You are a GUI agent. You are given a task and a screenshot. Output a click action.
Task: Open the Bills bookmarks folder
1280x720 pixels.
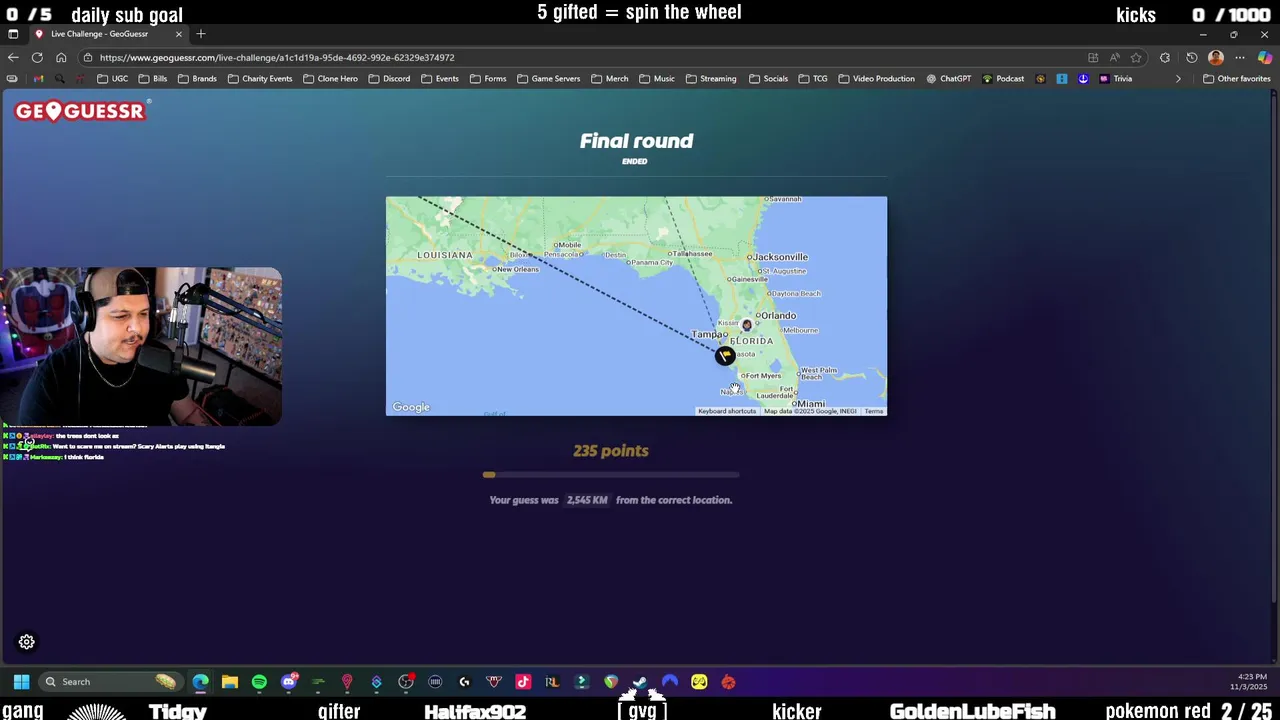pos(153,79)
